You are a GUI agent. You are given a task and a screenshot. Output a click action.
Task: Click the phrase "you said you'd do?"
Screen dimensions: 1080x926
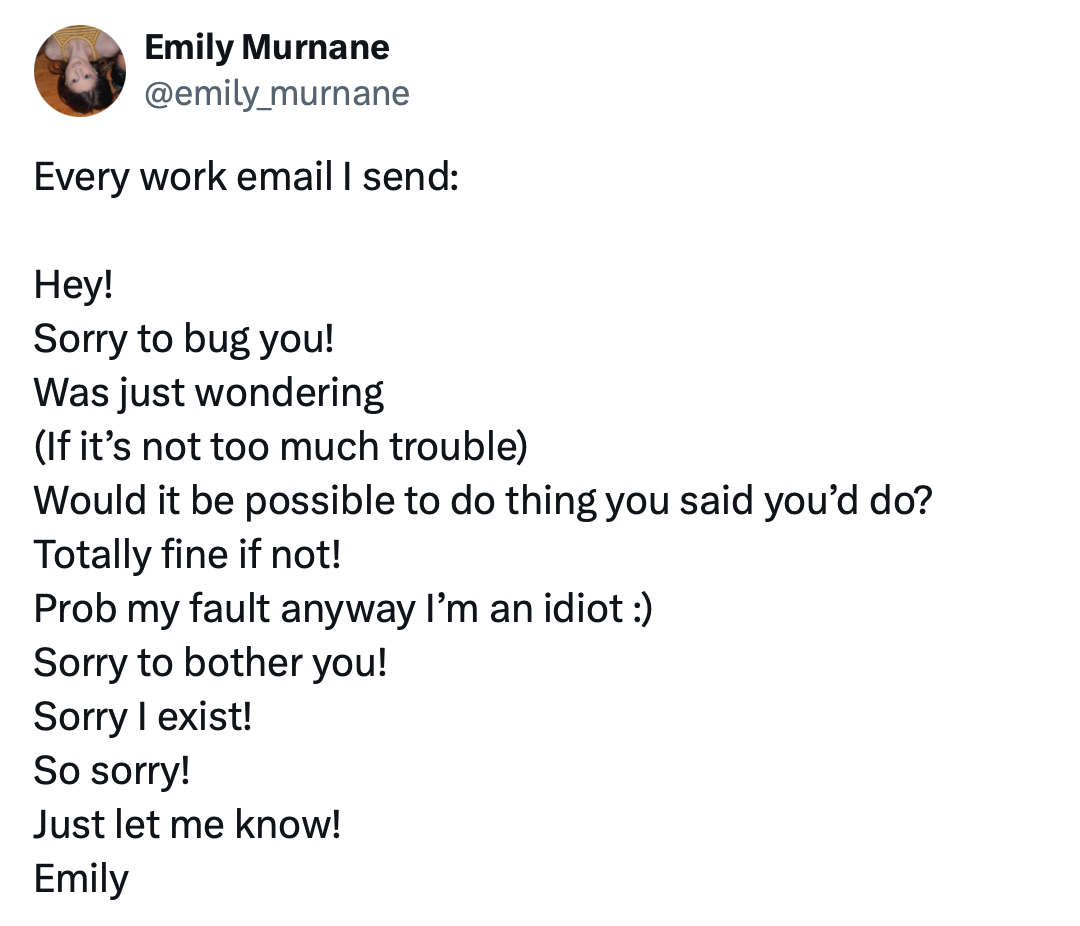tap(806, 501)
